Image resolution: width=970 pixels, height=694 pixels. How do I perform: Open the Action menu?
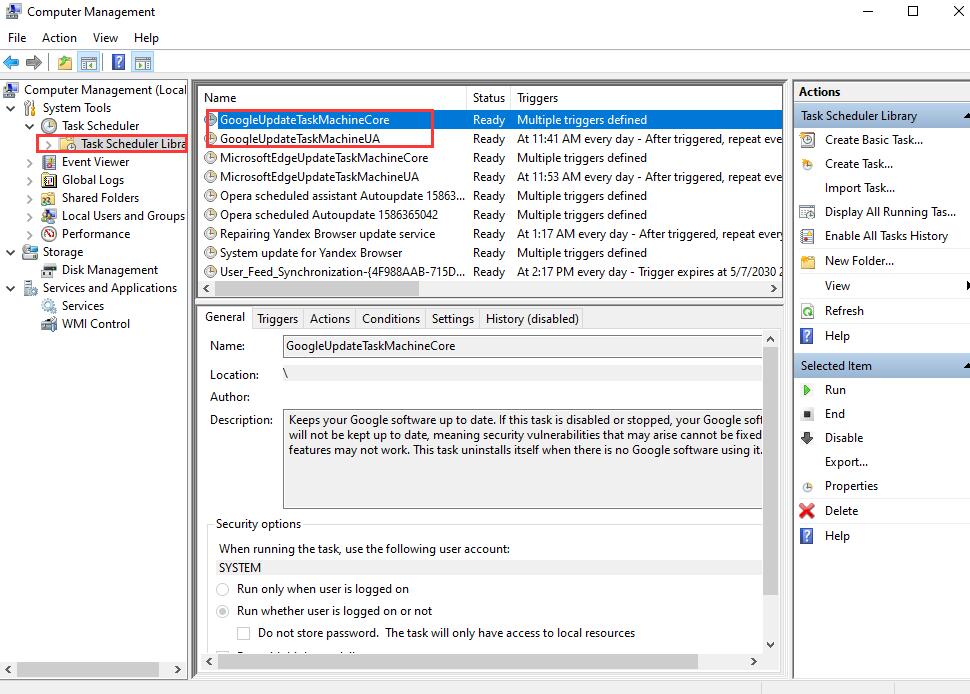(x=59, y=38)
